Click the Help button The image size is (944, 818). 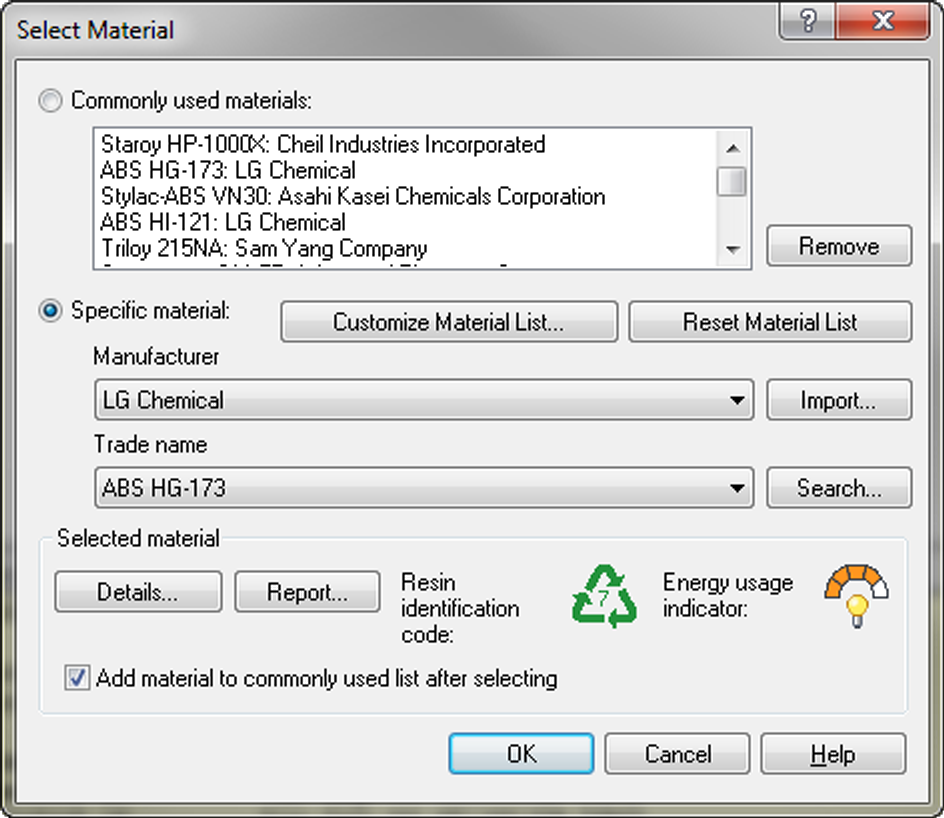(833, 754)
